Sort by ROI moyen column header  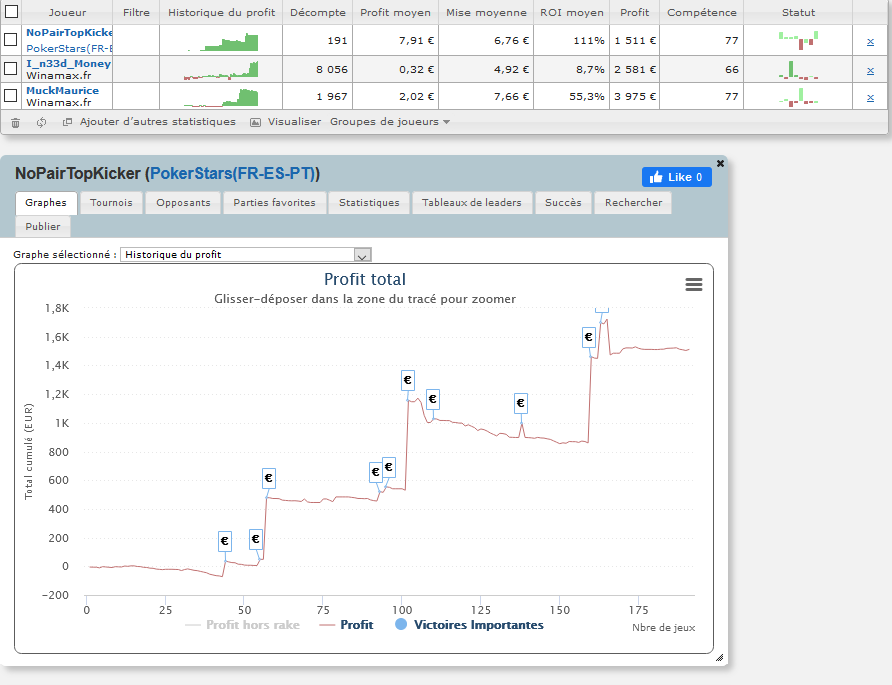point(572,13)
